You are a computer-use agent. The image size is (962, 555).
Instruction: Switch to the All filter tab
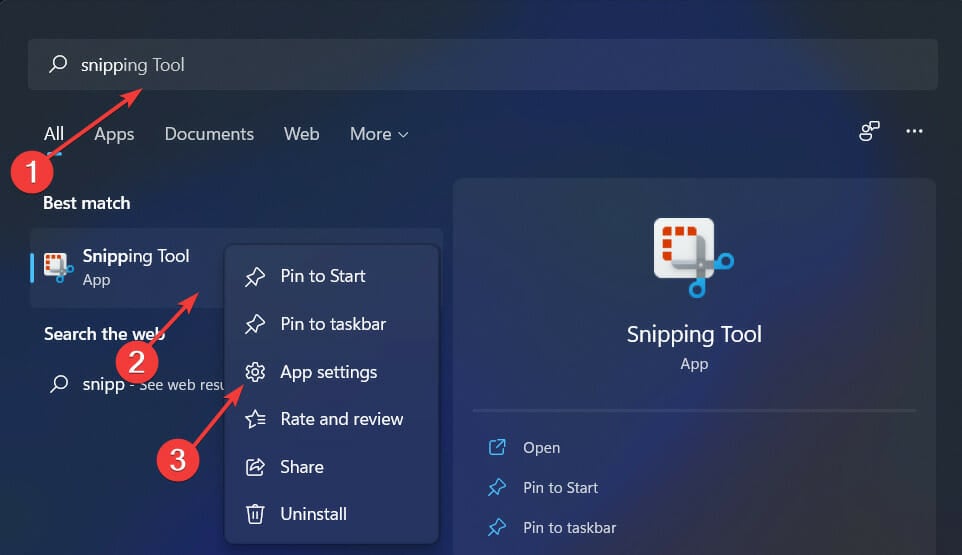coord(53,134)
